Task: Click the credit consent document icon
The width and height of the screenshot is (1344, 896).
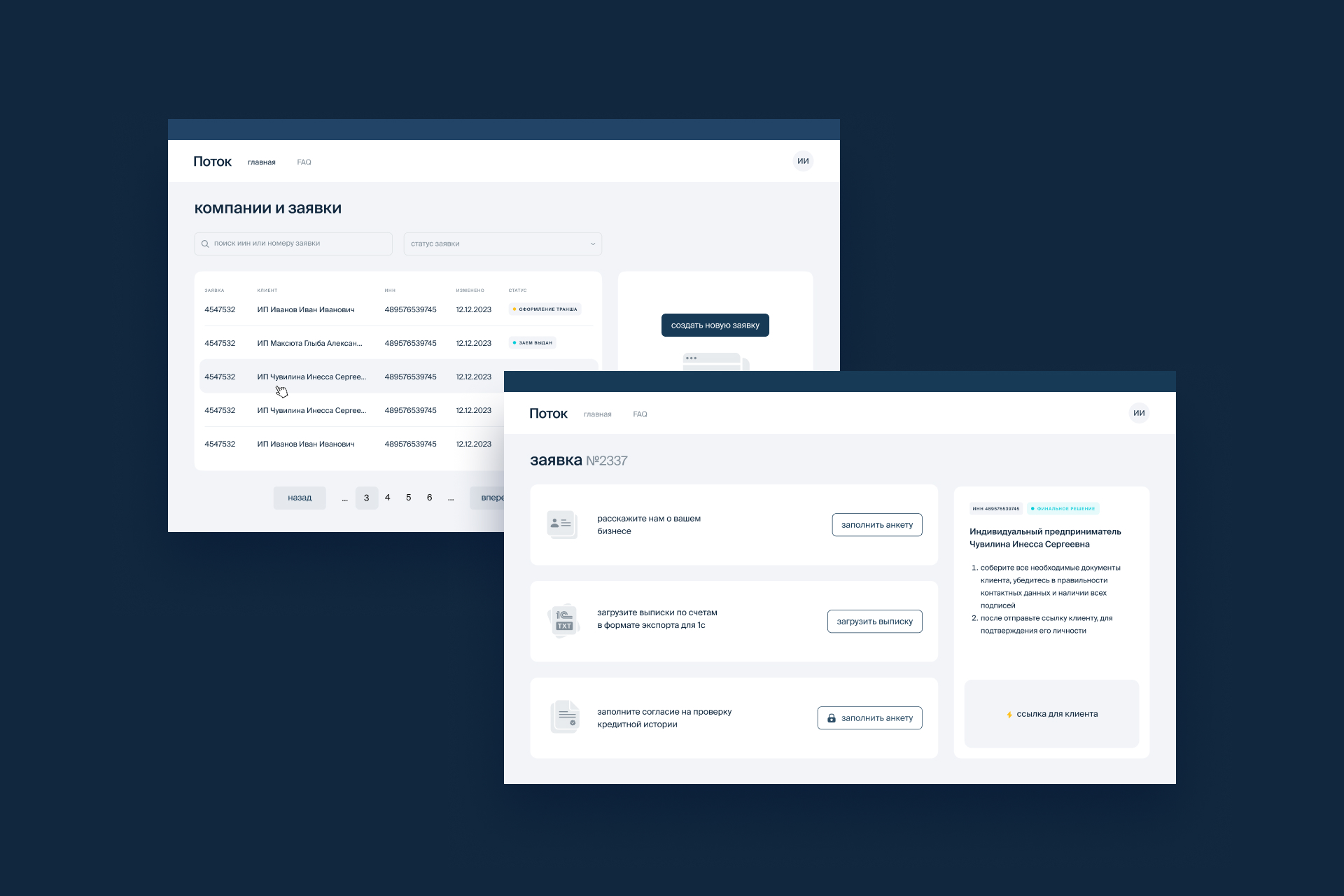Action: click(x=565, y=717)
